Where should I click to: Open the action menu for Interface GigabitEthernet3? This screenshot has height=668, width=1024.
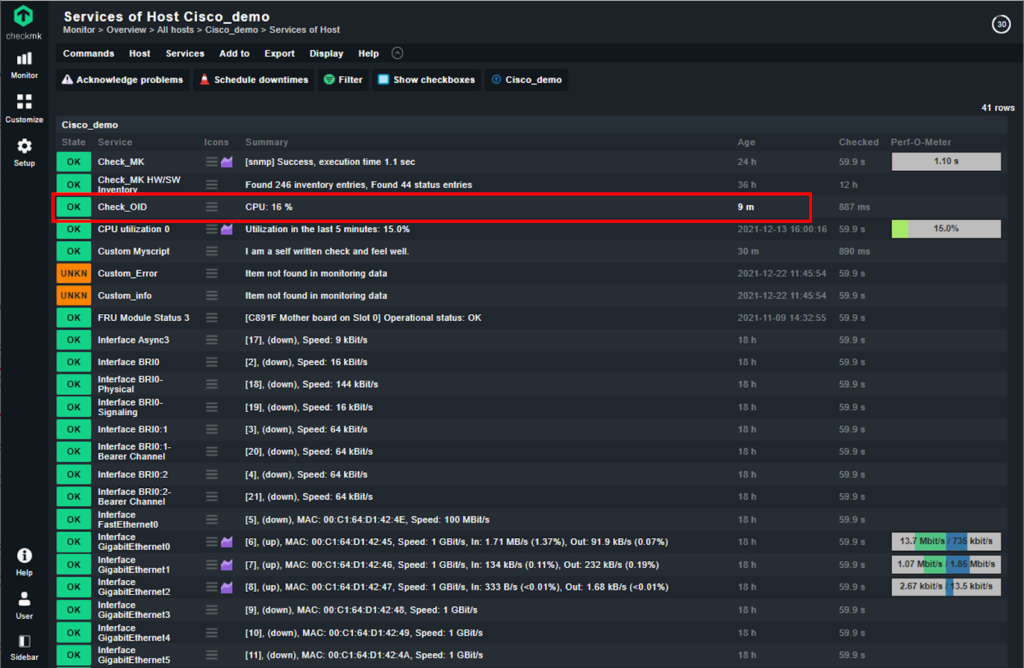[x=212, y=609]
